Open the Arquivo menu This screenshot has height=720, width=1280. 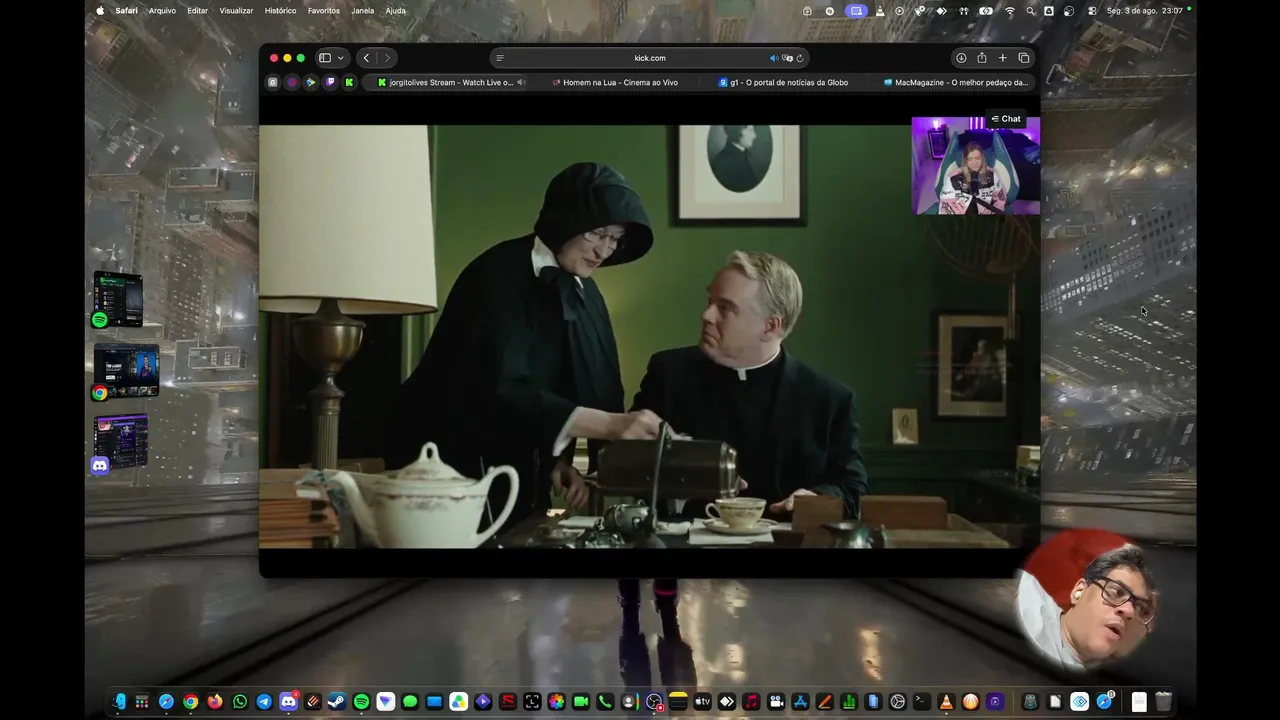pyautogui.click(x=162, y=11)
